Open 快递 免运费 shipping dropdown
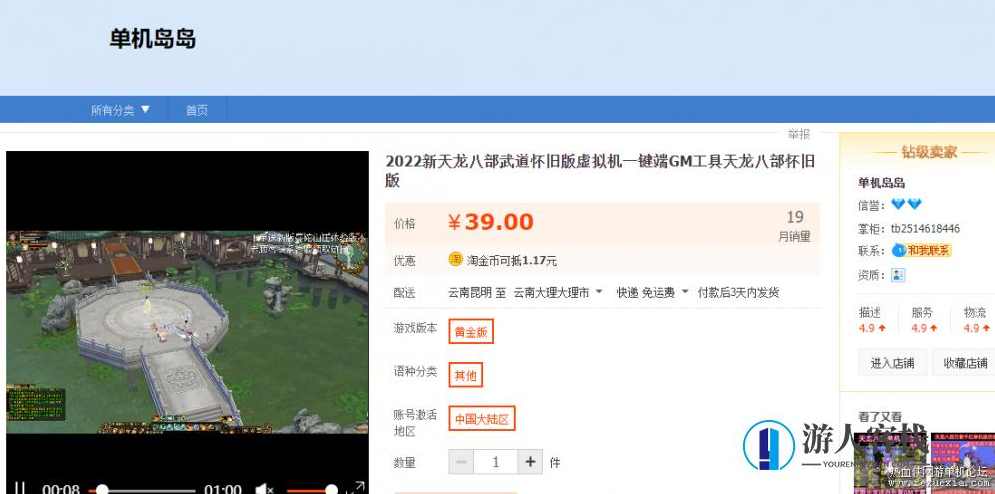 (652, 293)
